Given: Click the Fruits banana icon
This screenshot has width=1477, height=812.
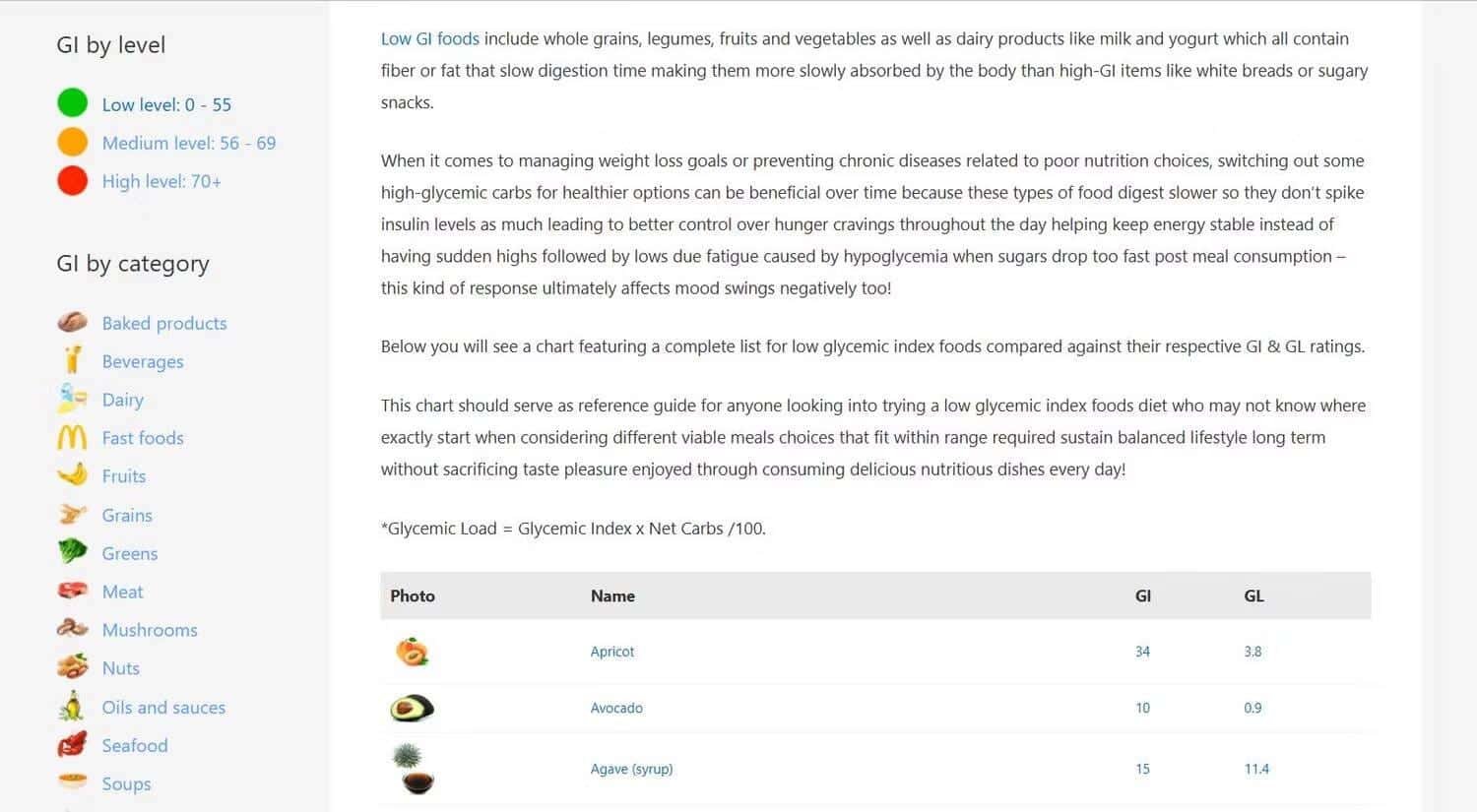Looking at the screenshot, I should click(72, 476).
